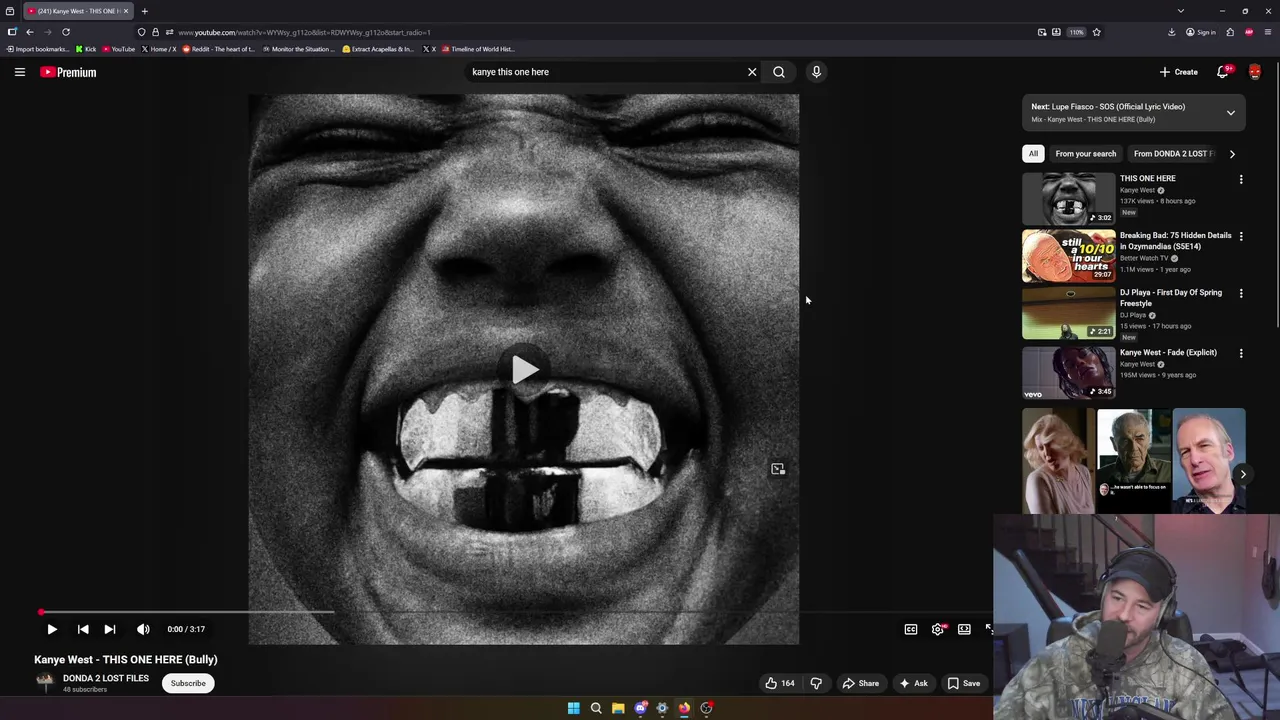
Task: Play video from the bottom control bar
Action: (x=52, y=629)
